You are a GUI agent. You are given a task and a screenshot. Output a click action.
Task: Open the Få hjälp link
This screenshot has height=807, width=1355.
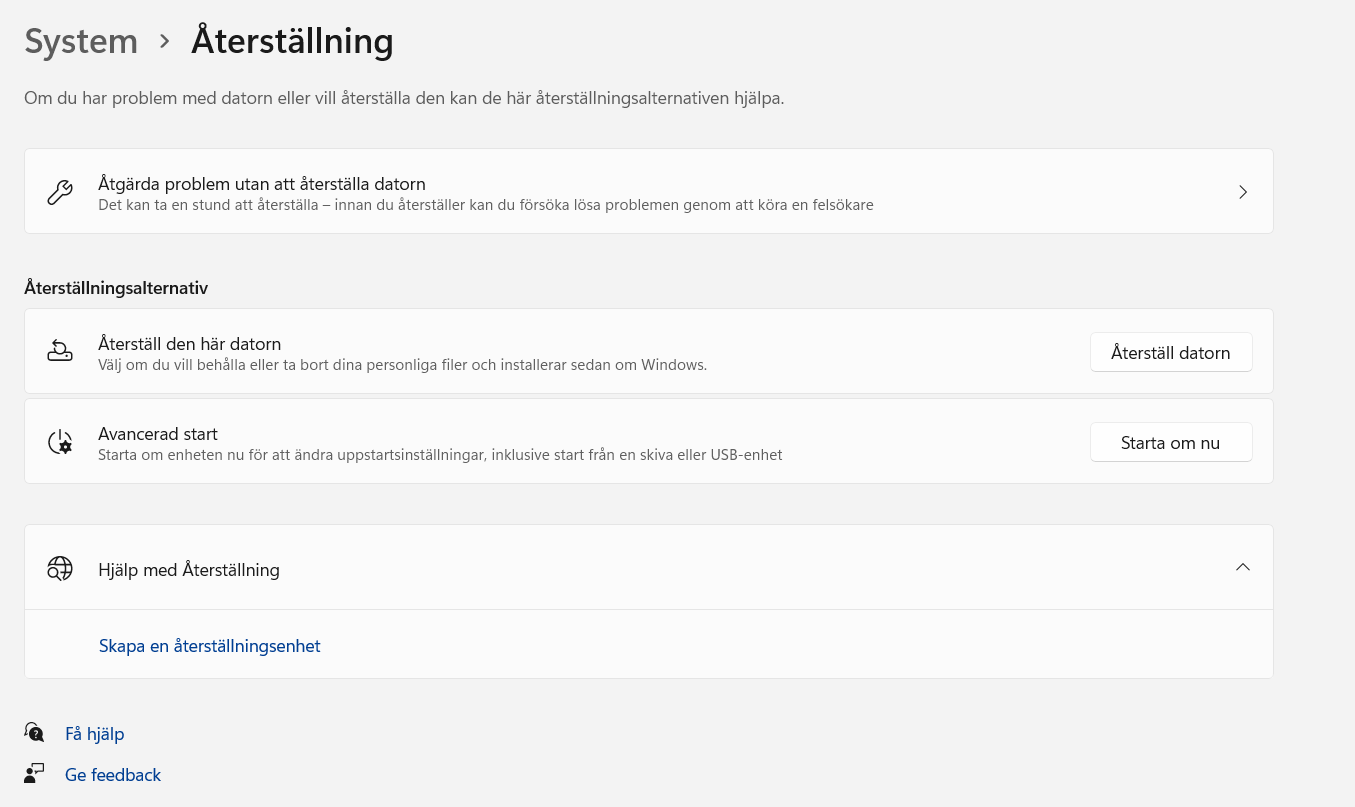94,734
